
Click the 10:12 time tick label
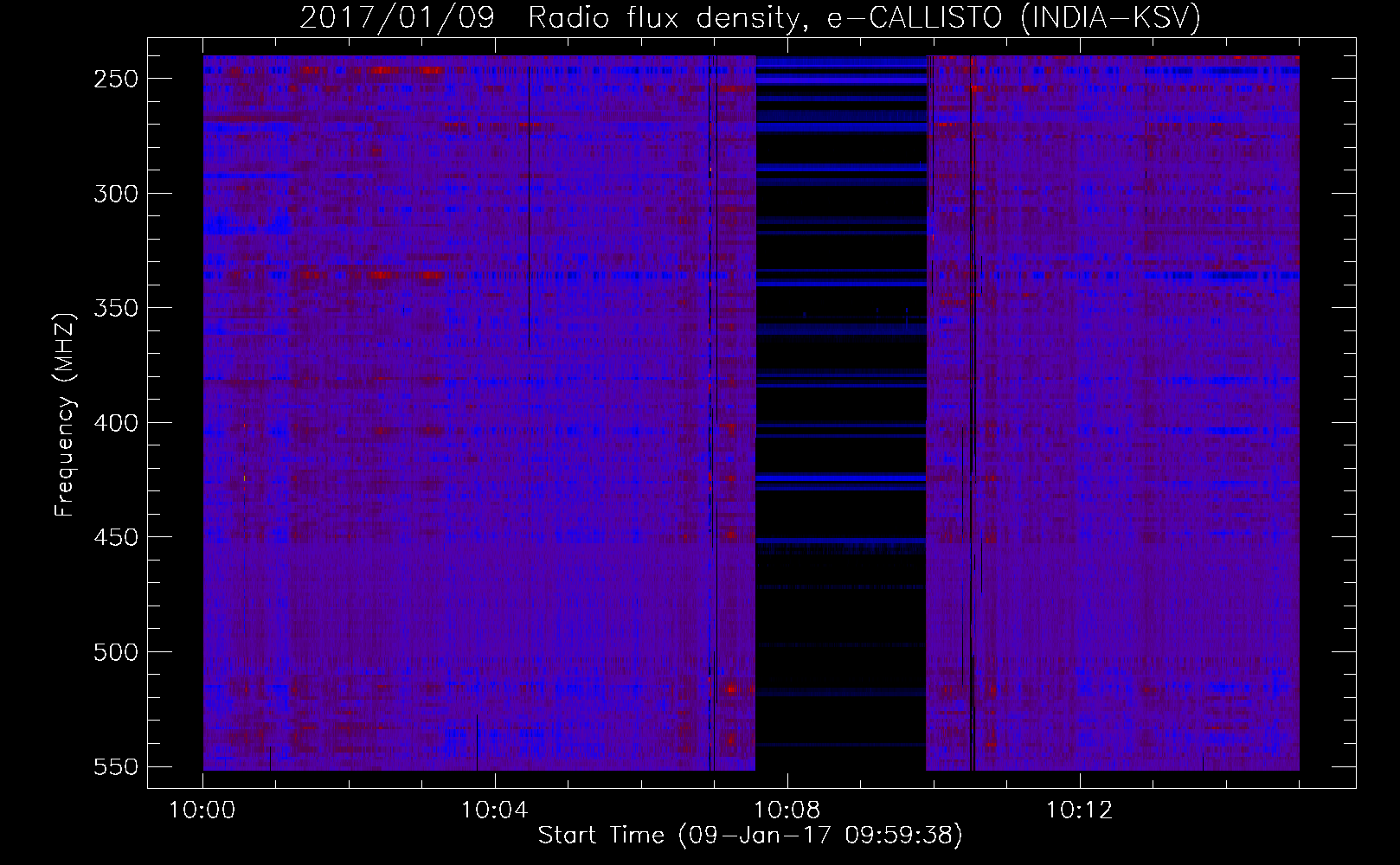(x=1079, y=811)
